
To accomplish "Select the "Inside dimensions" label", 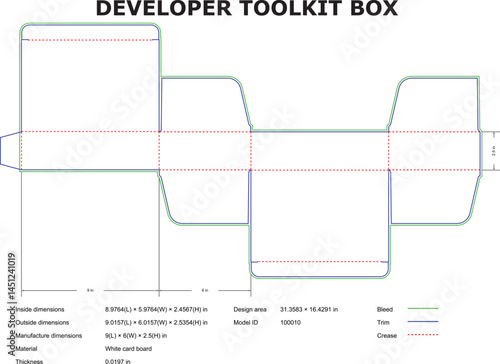I will [40, 309].
